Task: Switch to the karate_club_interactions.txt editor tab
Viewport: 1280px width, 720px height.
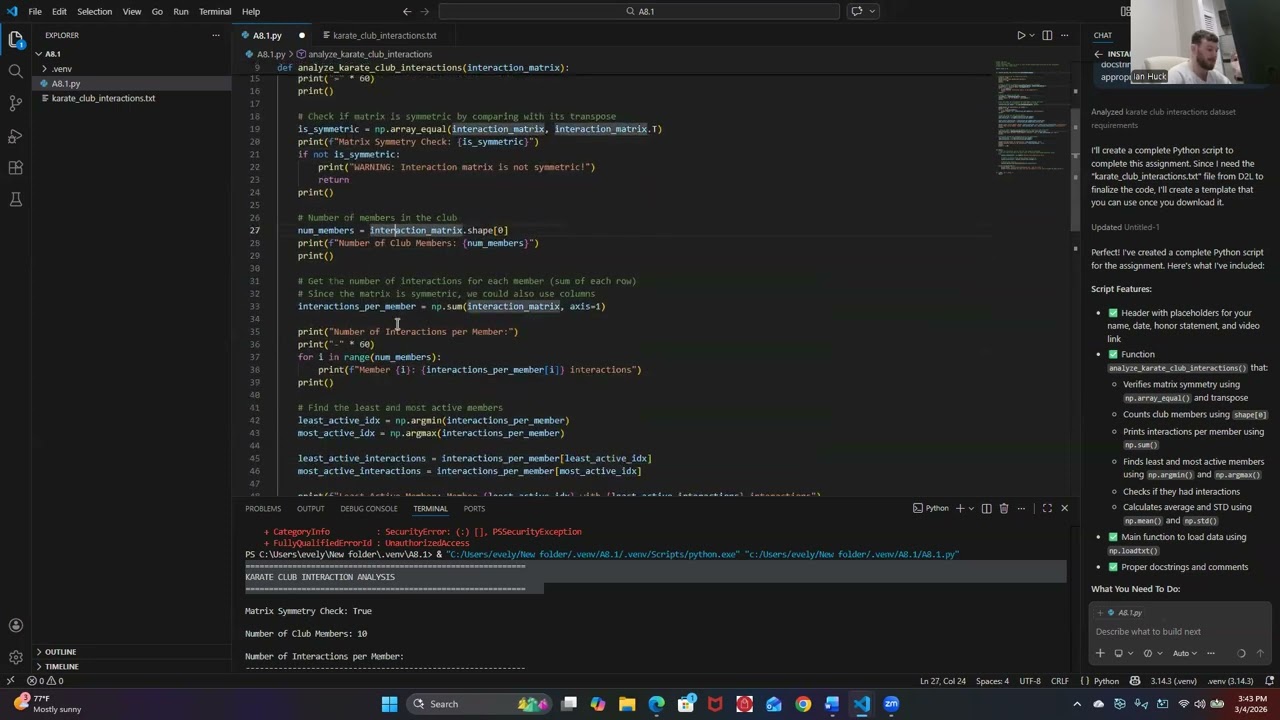Action: click(385, 35)
